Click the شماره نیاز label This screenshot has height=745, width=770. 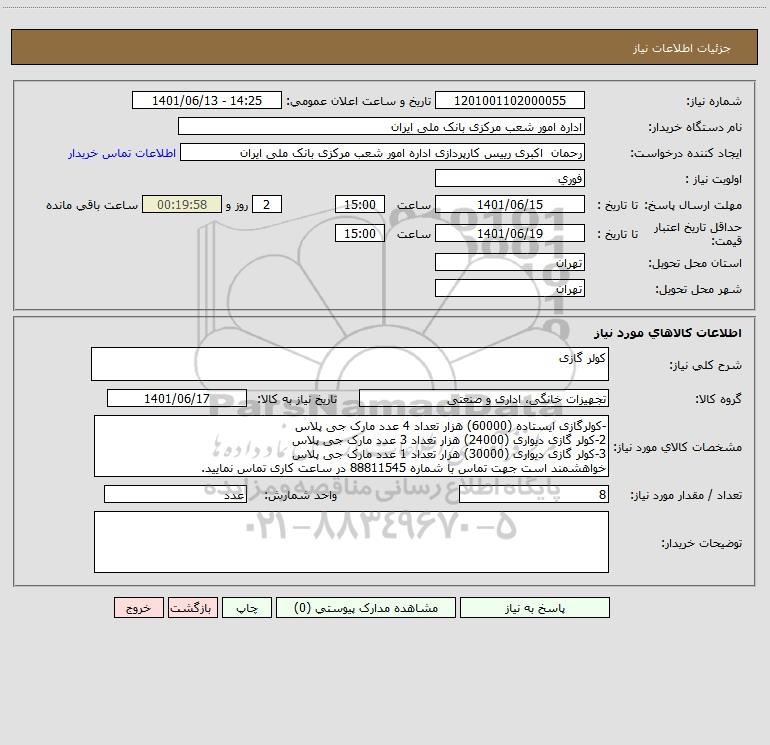pos(714,102)
